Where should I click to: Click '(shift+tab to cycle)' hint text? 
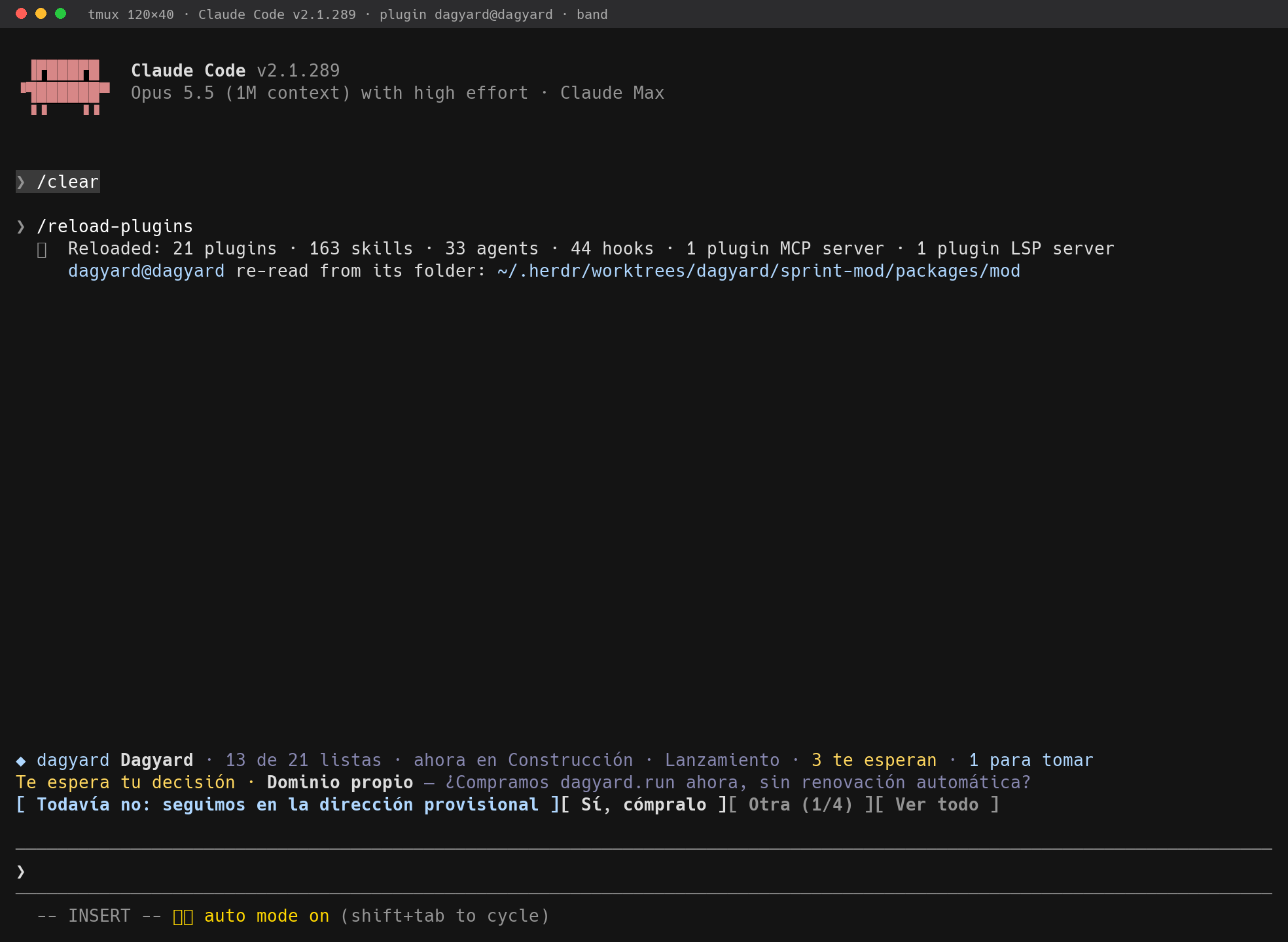(x=445, y=916)
